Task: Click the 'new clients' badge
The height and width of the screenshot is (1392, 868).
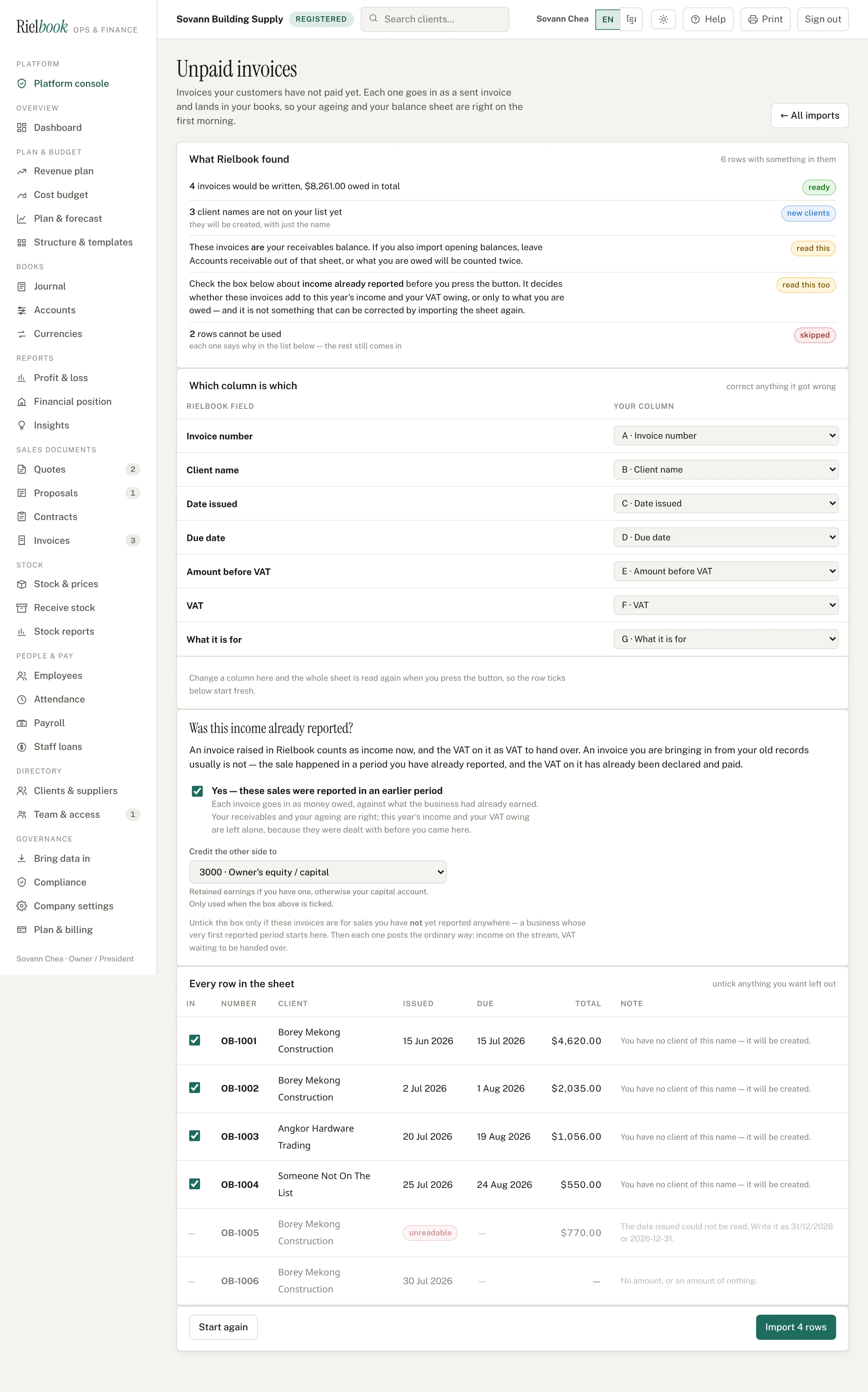Action: coord(808,213)
